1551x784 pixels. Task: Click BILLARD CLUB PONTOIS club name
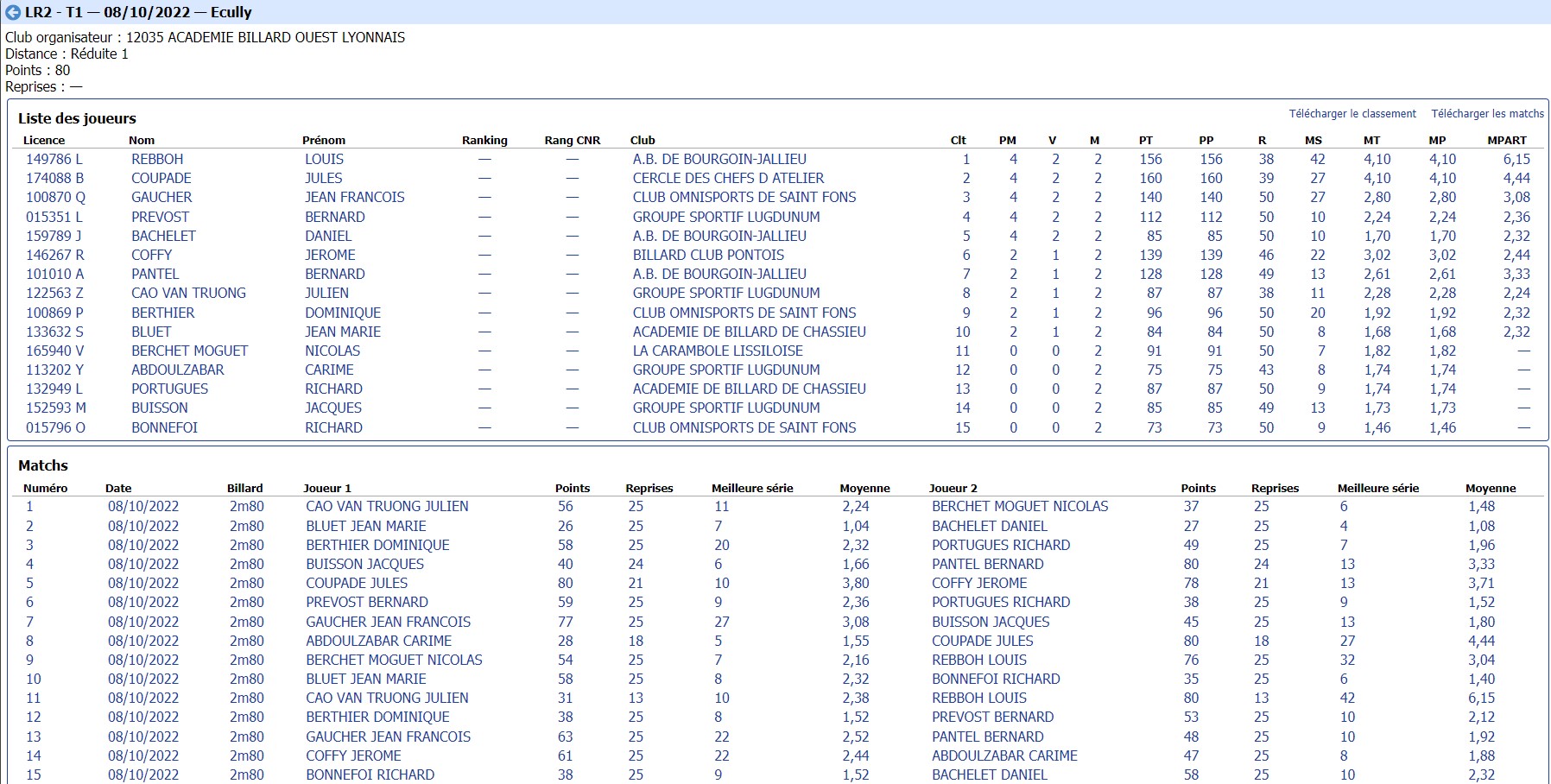pyautogui.click(x=708, y=255)
